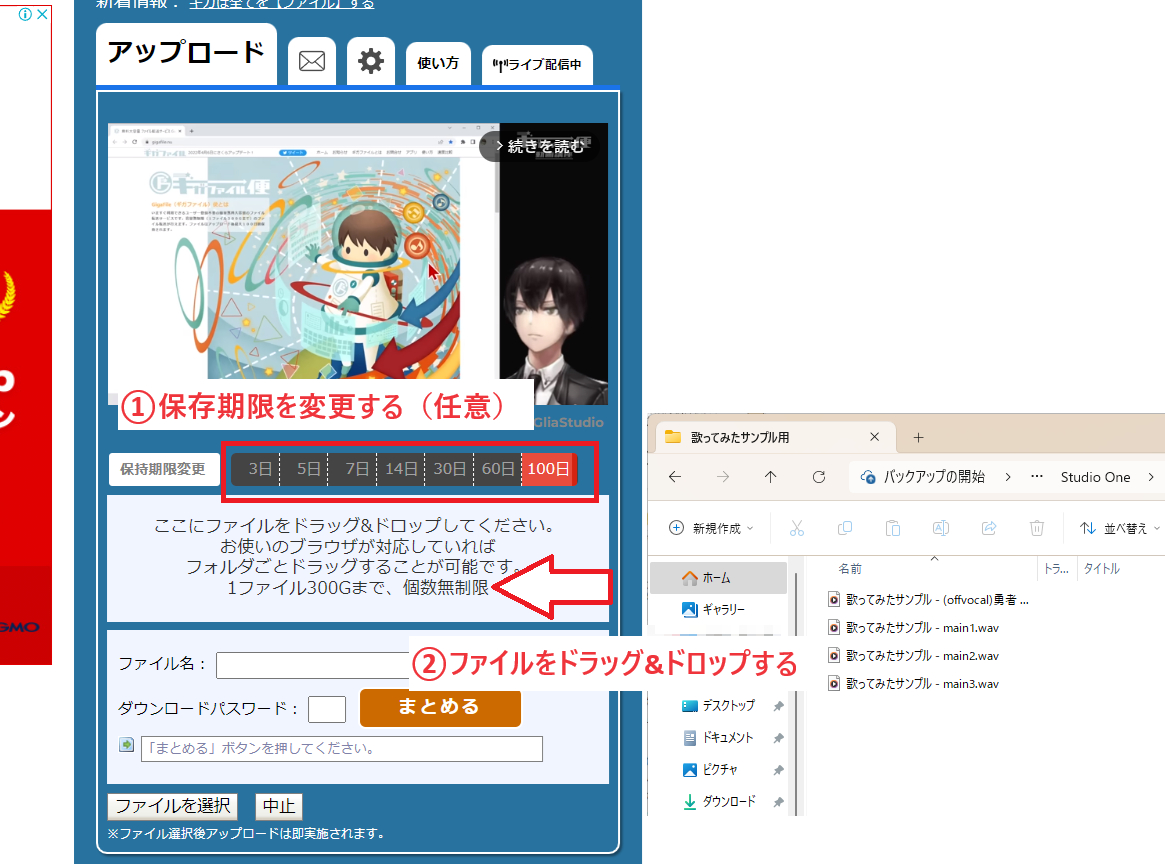
Task: Open the mail envelope tab
Action: (x=311, y=61)
